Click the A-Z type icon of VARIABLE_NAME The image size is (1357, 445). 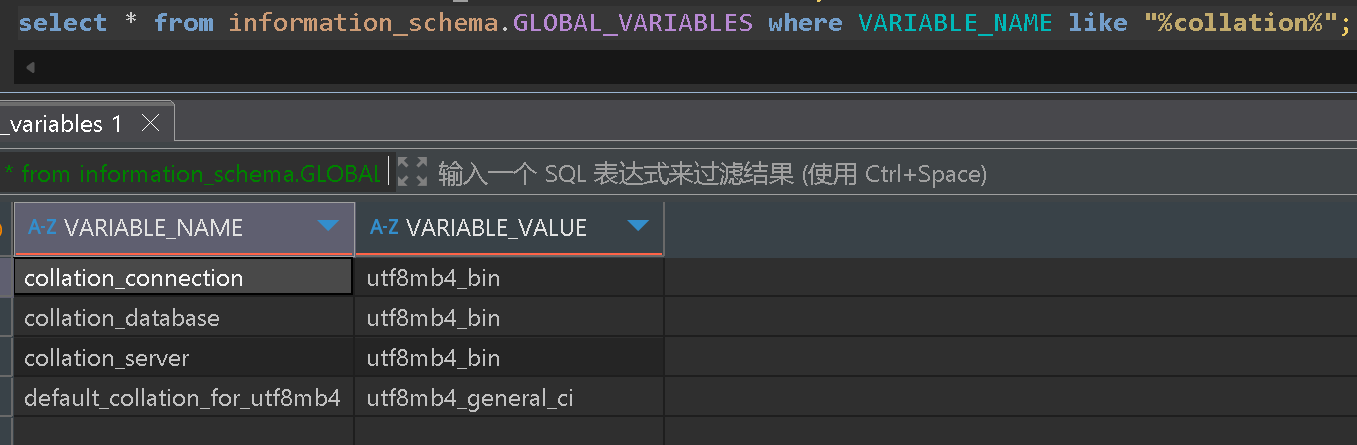point(42,227)
